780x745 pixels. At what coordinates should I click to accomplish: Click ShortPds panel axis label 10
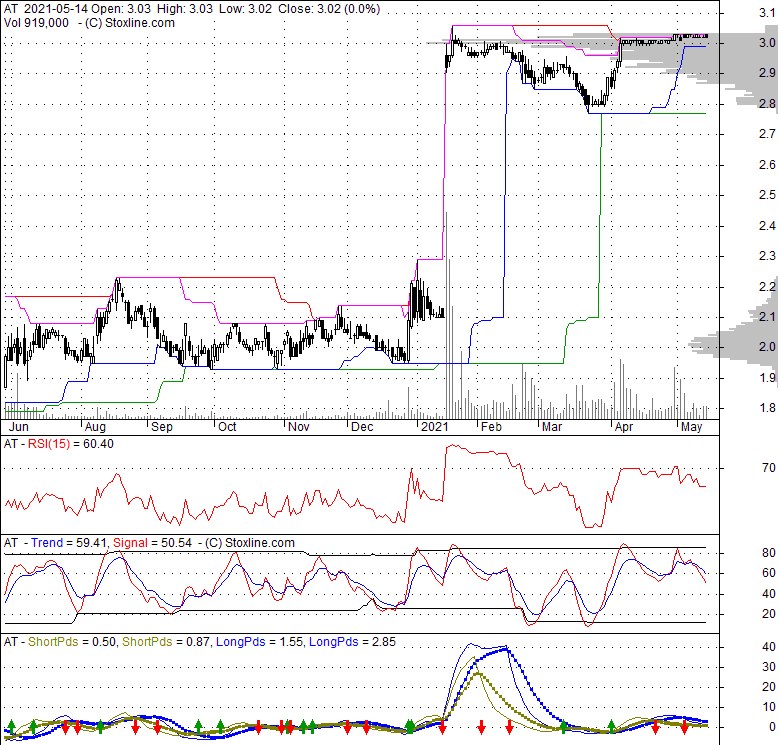[769, 707]
